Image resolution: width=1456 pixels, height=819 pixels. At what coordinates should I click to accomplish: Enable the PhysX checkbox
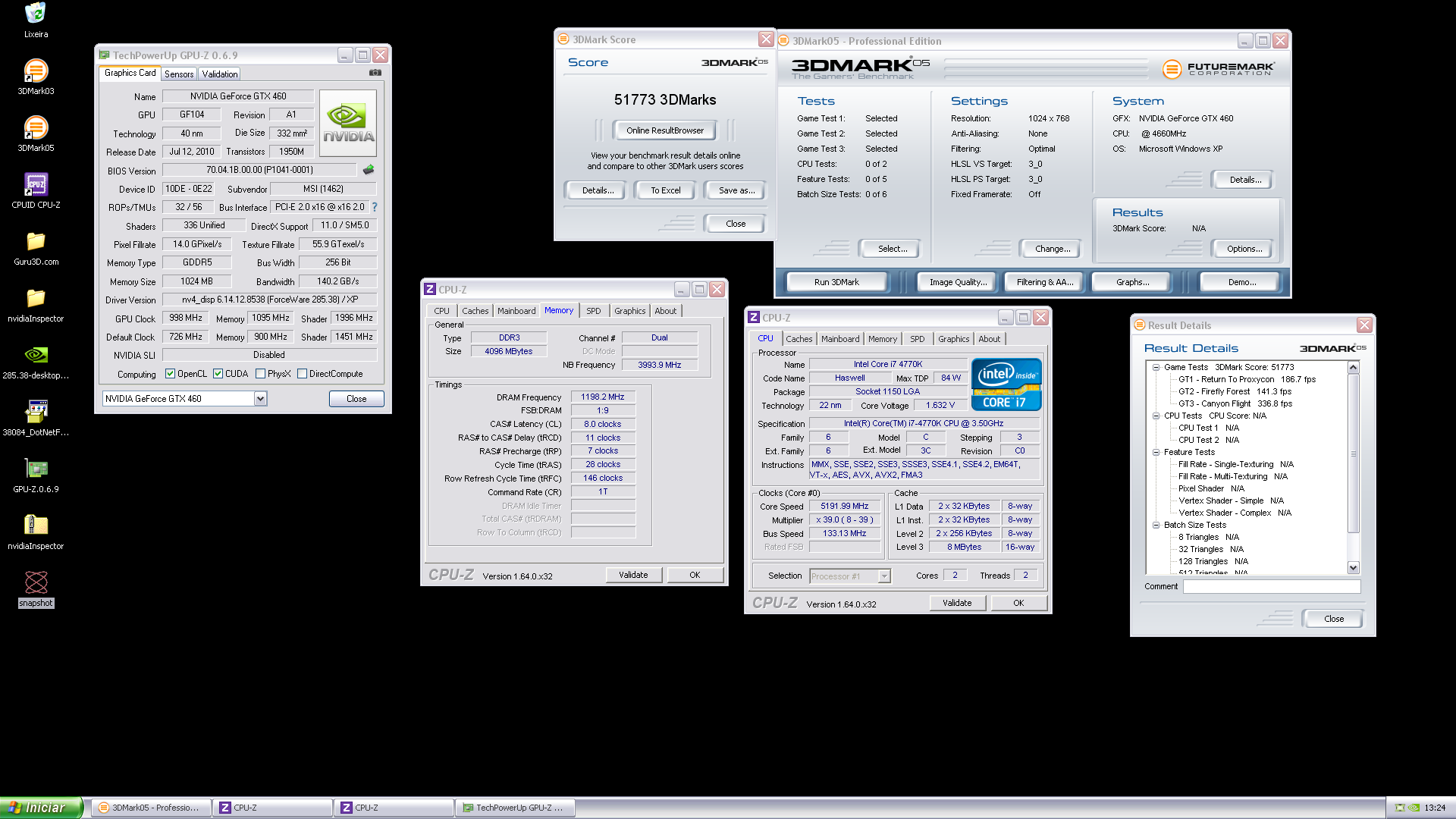pos(261,374)
